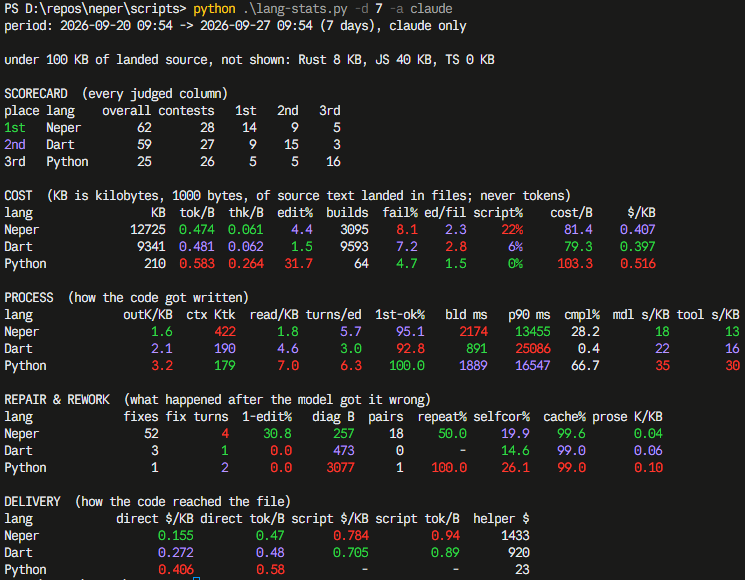
Task: Click Neper's KB value '12725'
Action: coord(148,230)
